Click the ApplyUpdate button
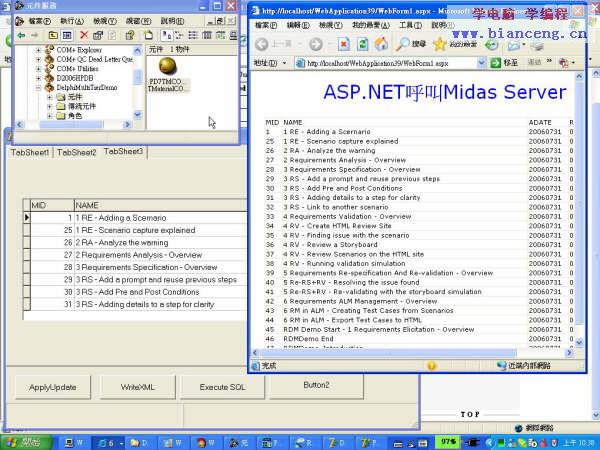Screen dimensions: 600x450 (x=52, y=387)
